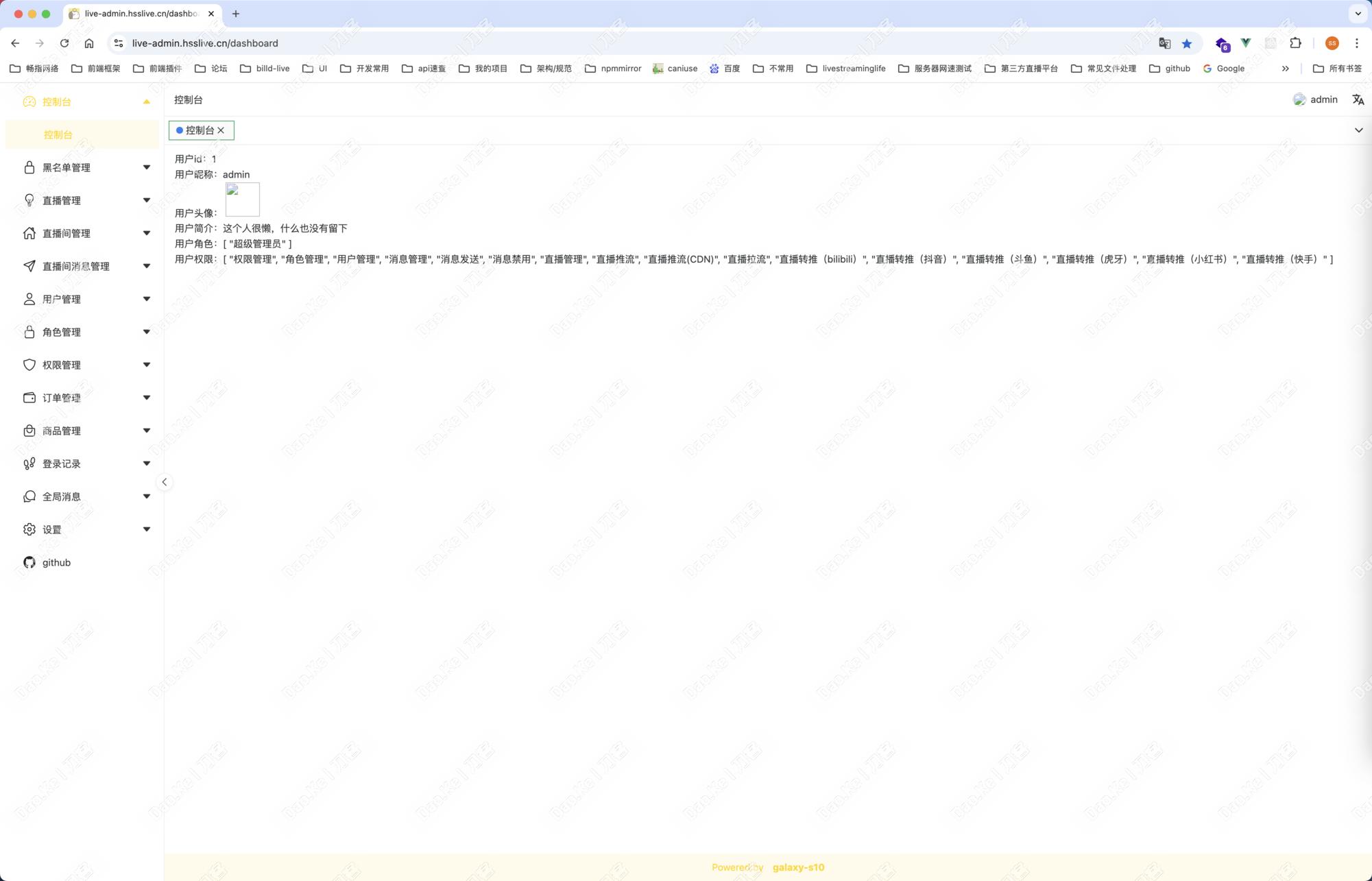1372x881 pixels.
Task: Click the 权限管理 shield icon
Action: click(29, 365)
